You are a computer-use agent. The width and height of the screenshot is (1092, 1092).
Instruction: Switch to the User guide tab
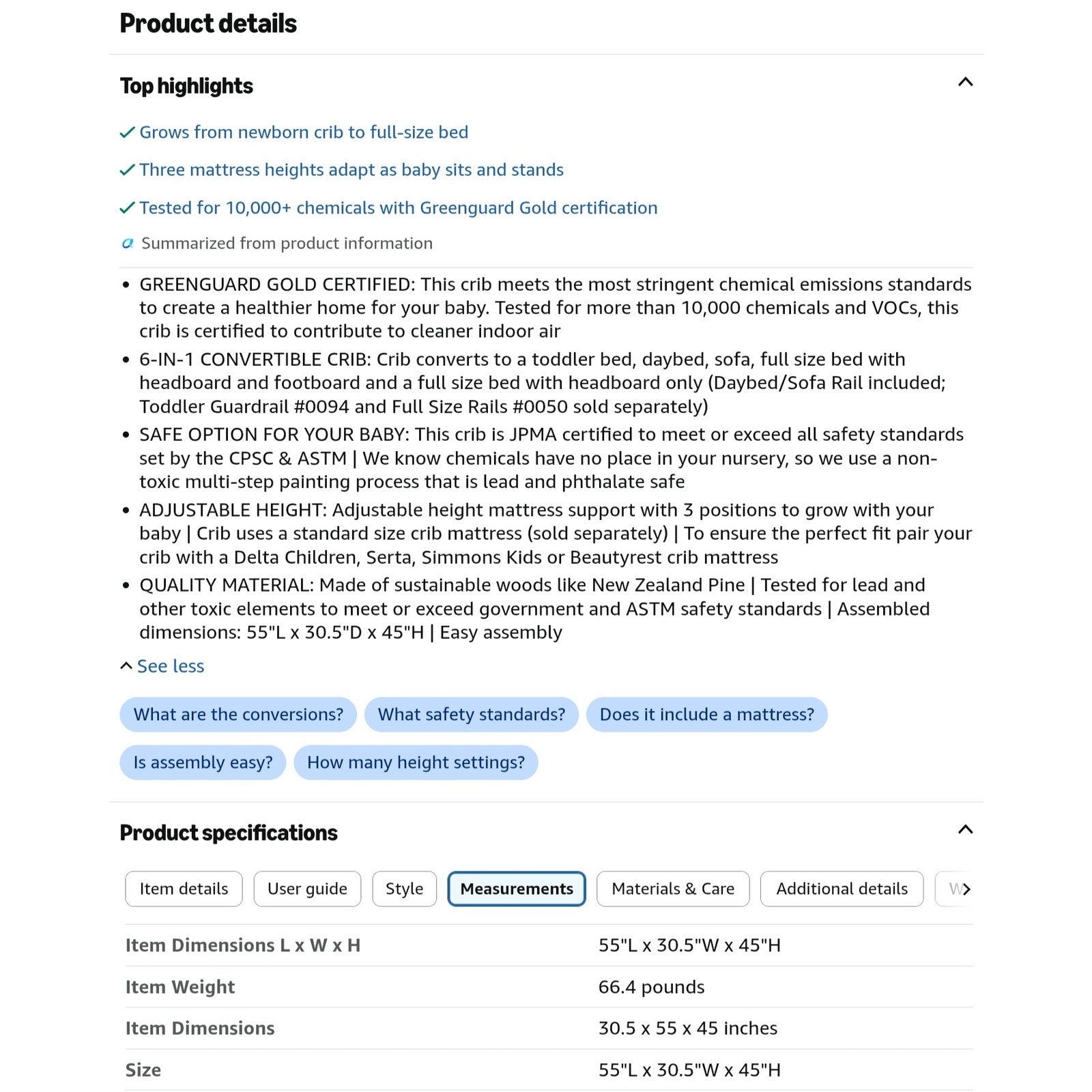(307, 889)
